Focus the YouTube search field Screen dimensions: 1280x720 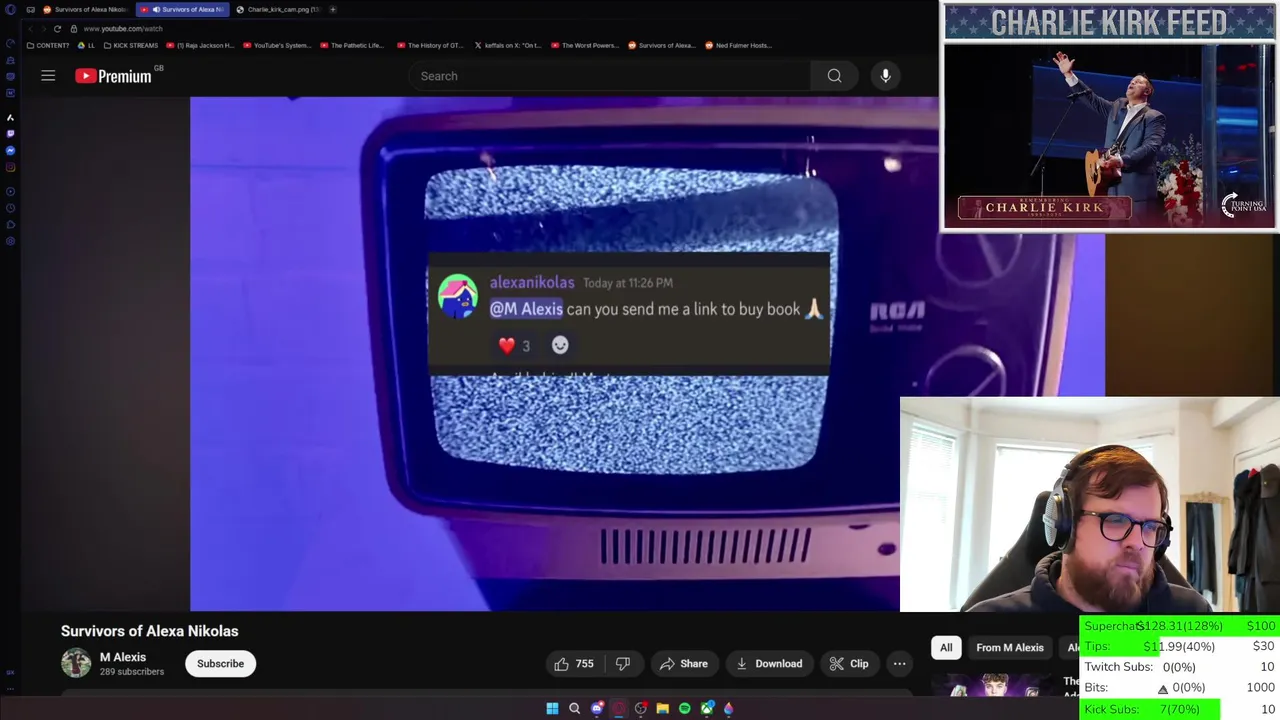610,76
